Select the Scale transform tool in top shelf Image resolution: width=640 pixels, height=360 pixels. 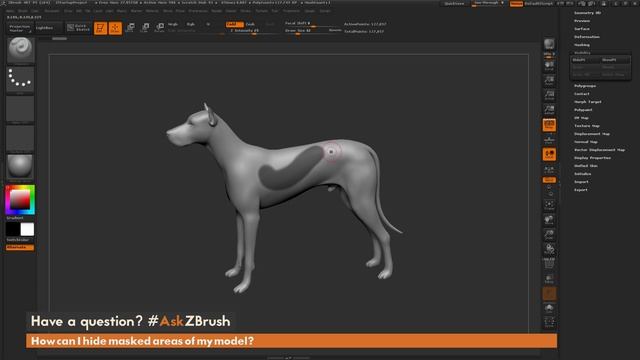pyautogui.click(x=145, y=28)
